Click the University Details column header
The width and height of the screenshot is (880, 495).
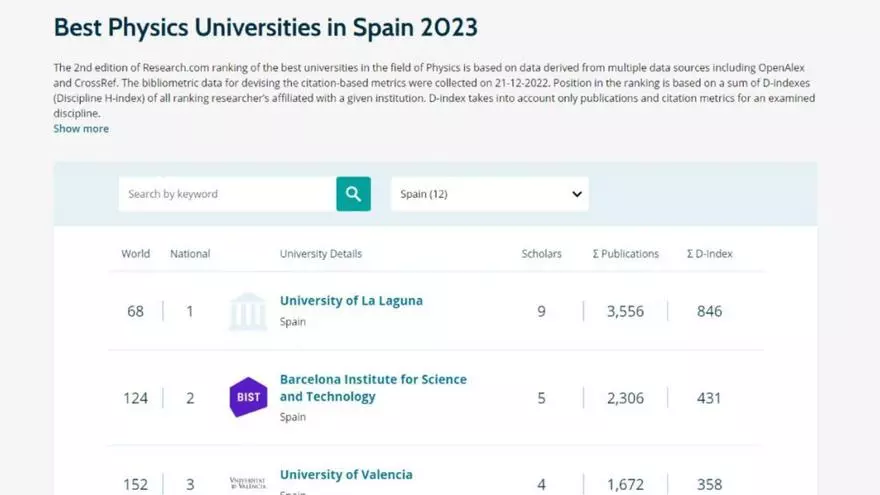coord(321,254)
